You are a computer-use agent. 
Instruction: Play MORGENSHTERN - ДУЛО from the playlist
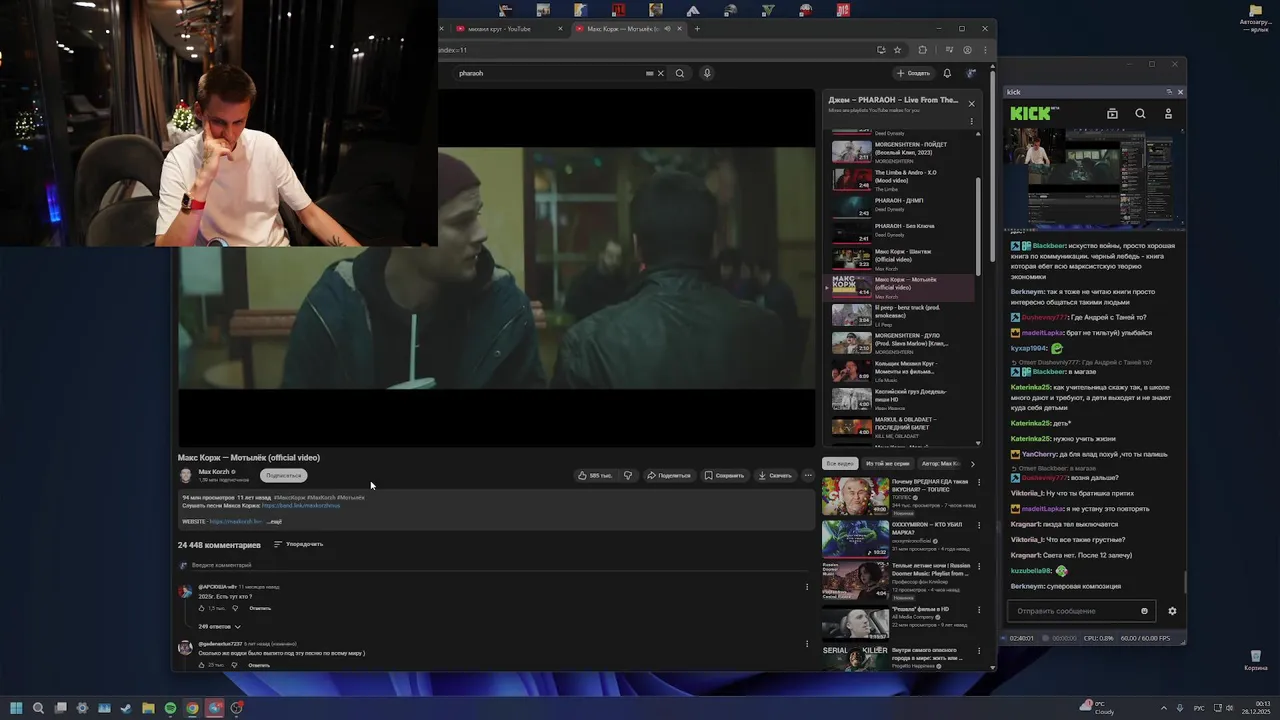900,343
